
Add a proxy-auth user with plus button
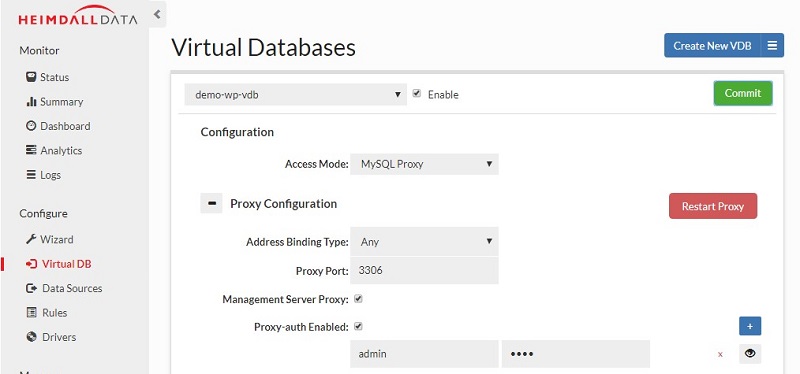750,326
